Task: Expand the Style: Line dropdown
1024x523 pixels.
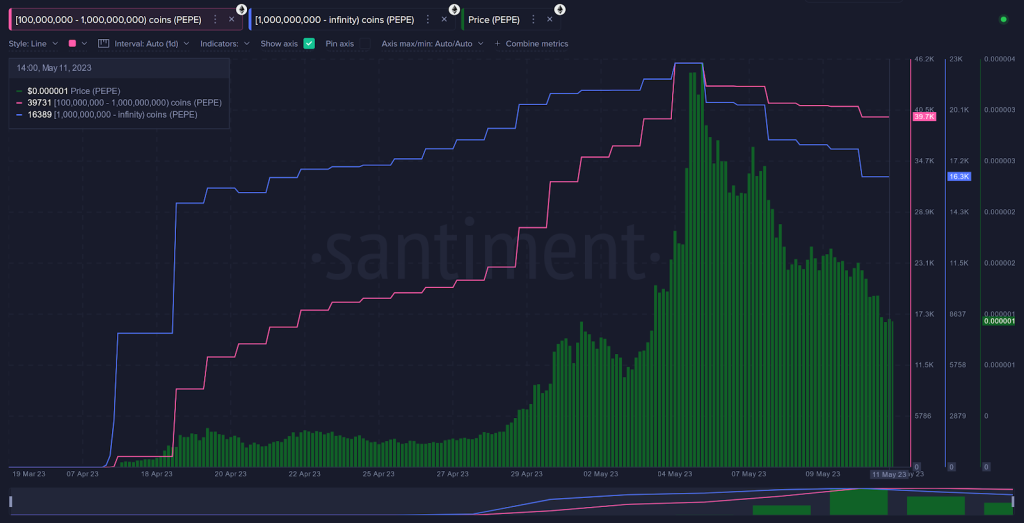Action: (33, 44)
